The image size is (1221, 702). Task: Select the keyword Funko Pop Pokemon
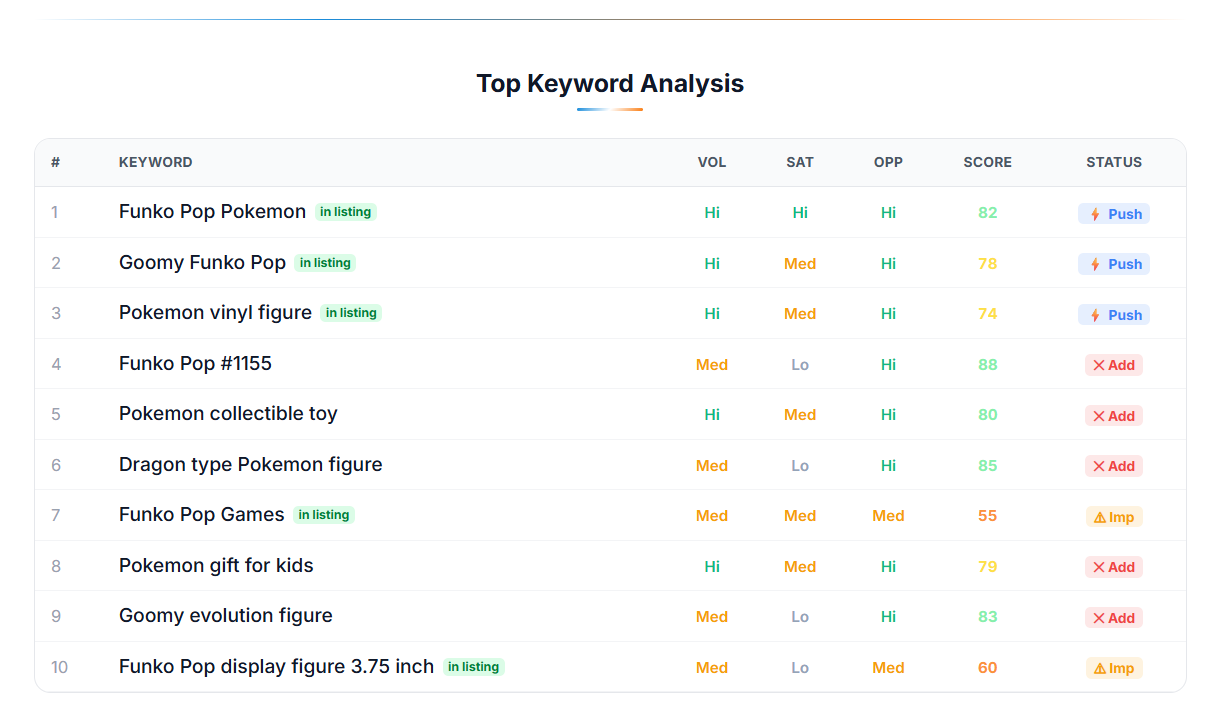coord(212,211)
